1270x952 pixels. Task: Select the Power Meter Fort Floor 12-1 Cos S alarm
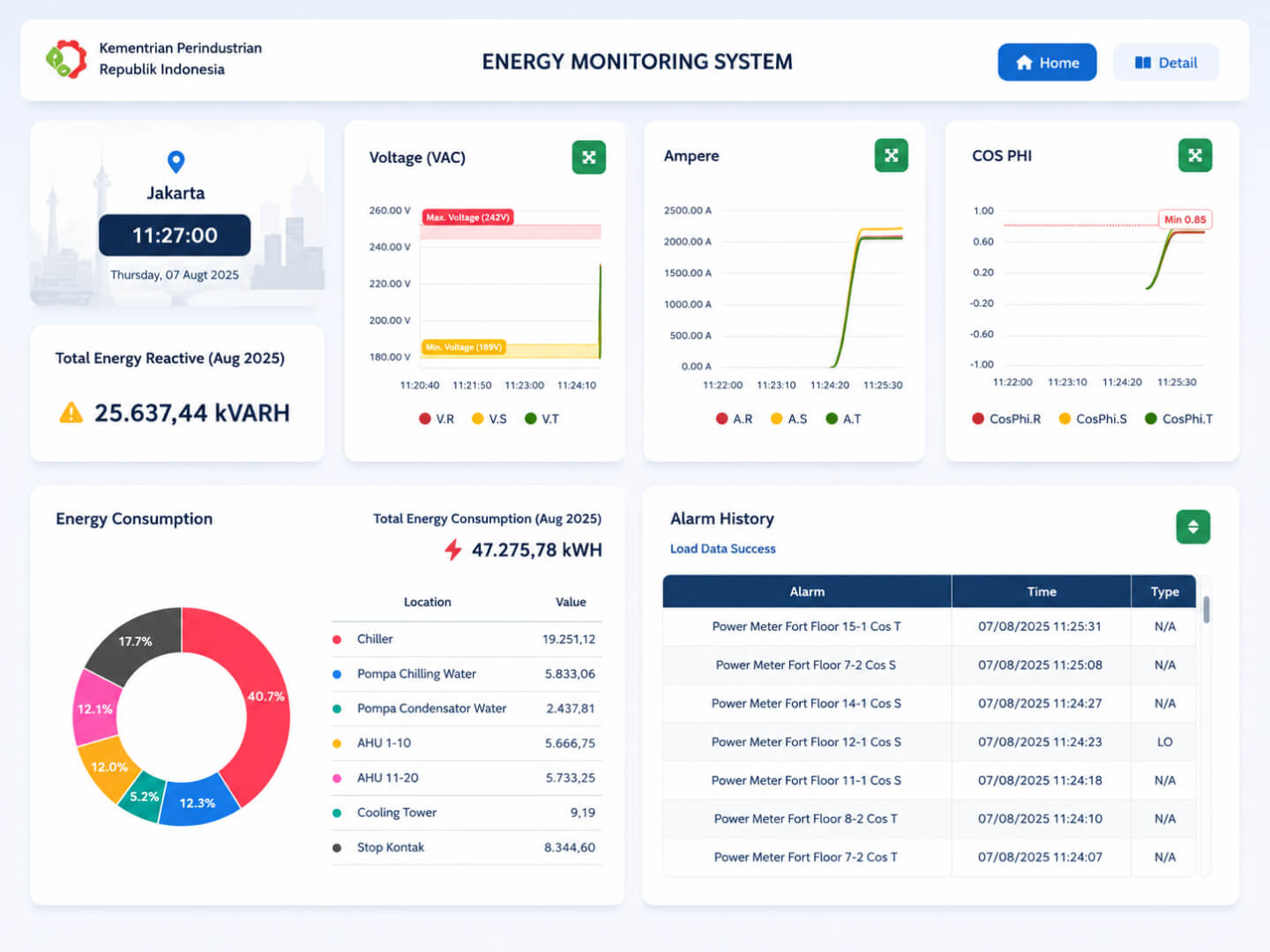pos(929,742)
